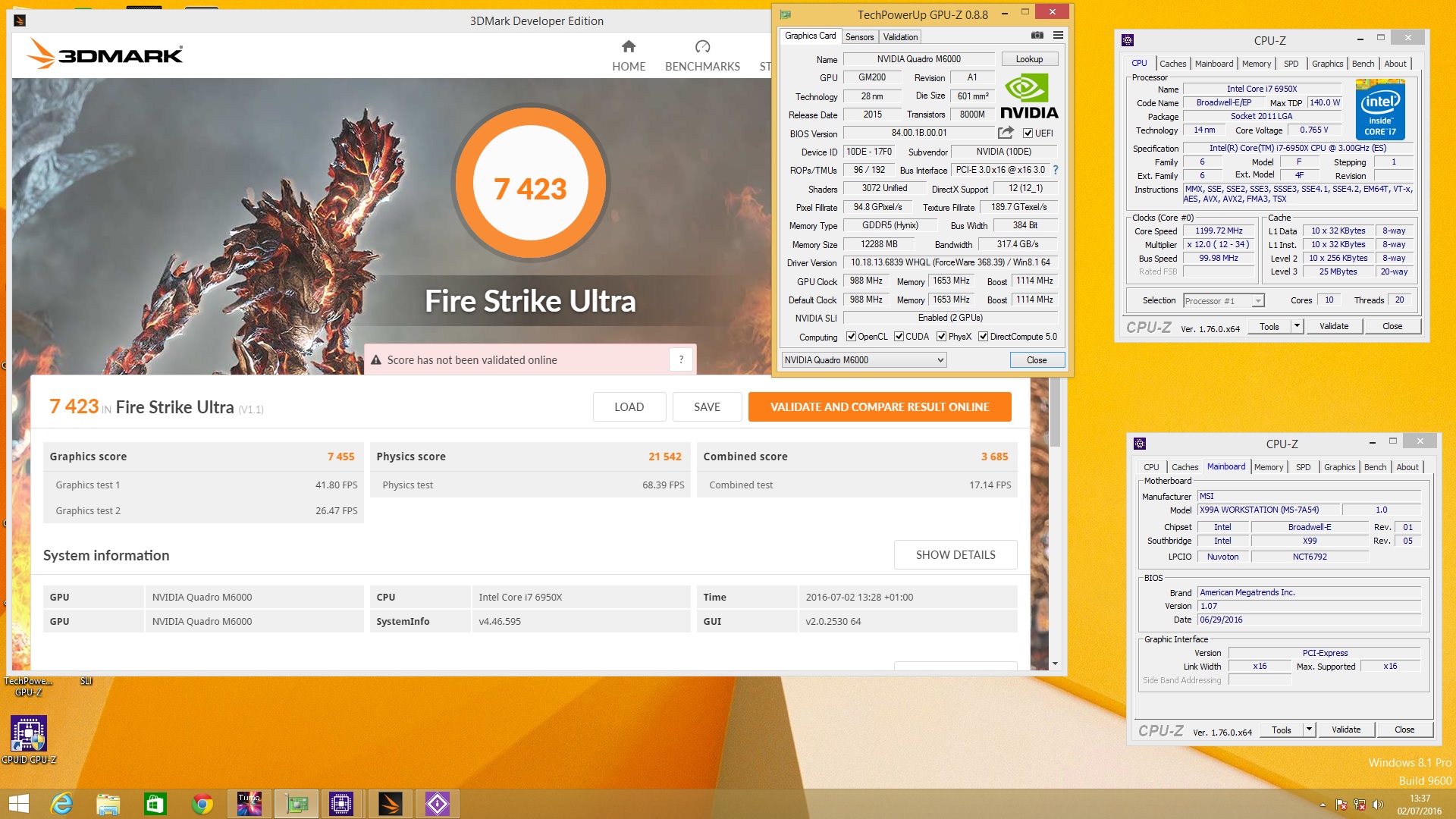This screenshot has height=819, width=1456.
Task: Toggle the PhysX checkbox
Action: click(941, 337)
